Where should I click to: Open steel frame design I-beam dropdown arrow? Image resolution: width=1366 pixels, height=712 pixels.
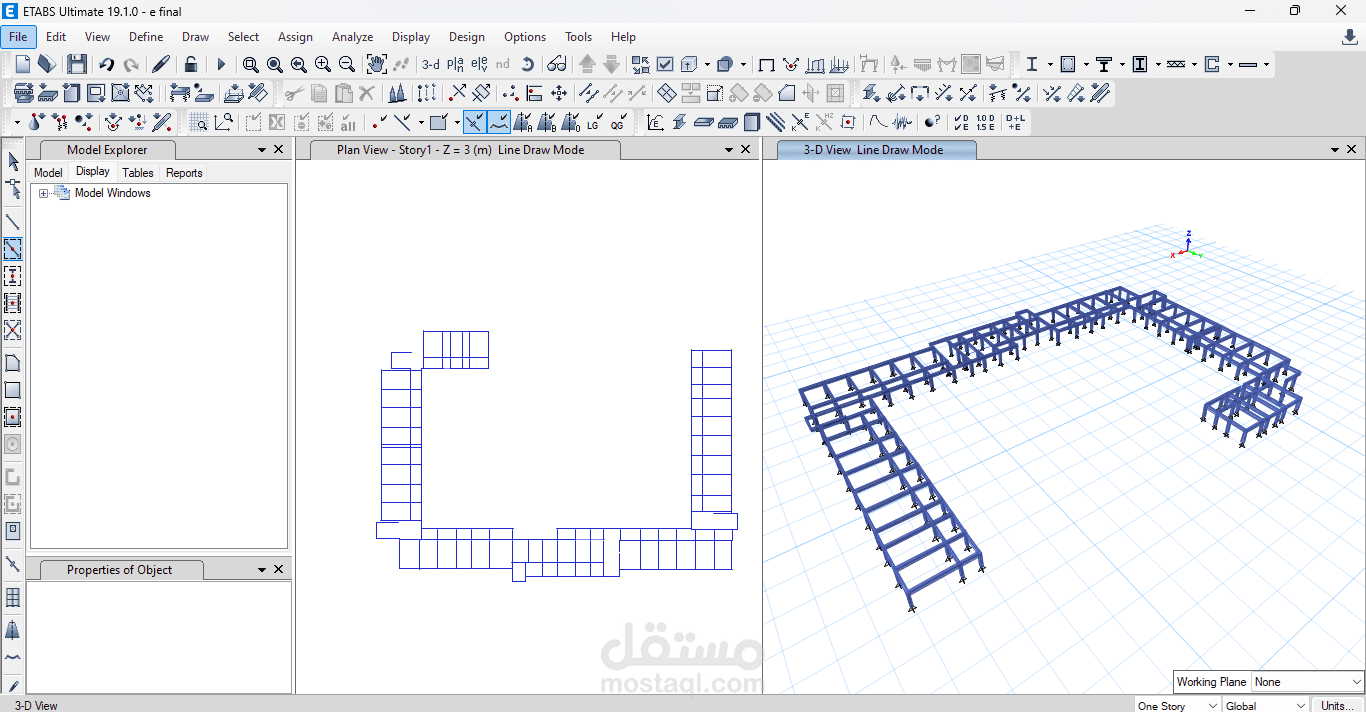tap(1050, 64)
